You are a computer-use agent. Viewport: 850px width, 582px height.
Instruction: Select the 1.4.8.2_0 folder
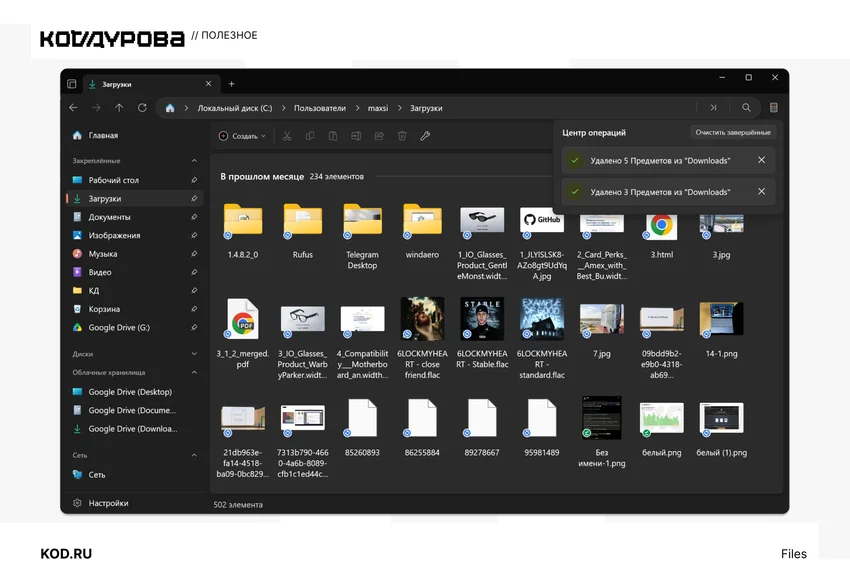pyautogui.click(x=243, y=232)
